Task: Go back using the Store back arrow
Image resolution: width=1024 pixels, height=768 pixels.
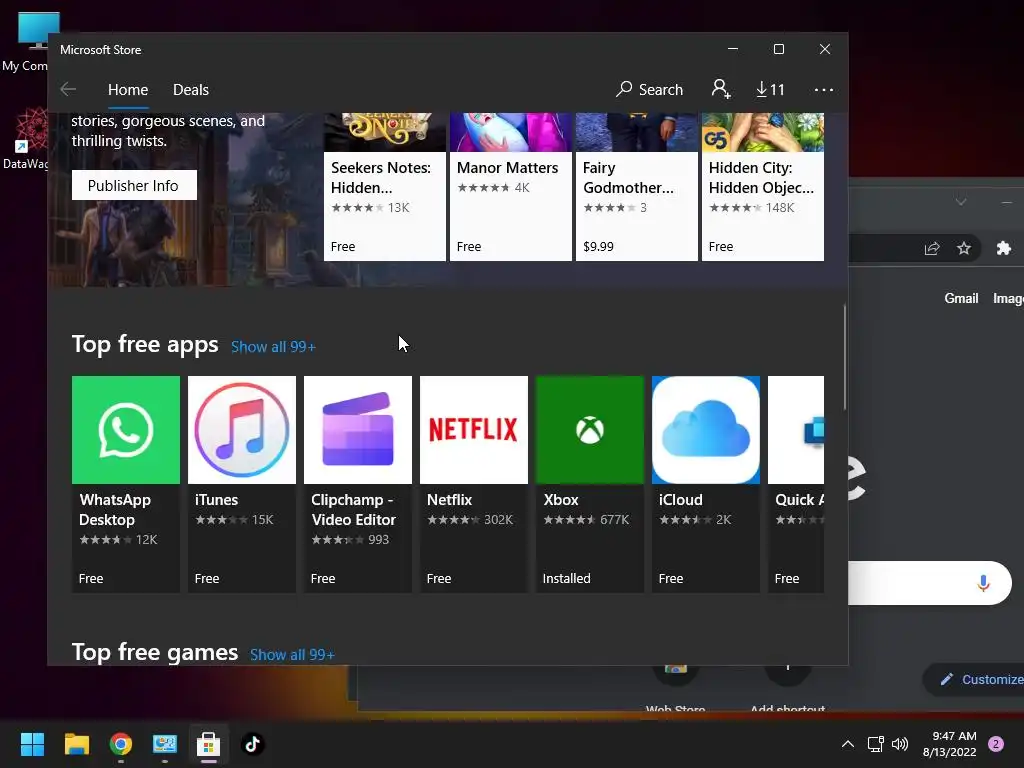Action: point(68,89)
